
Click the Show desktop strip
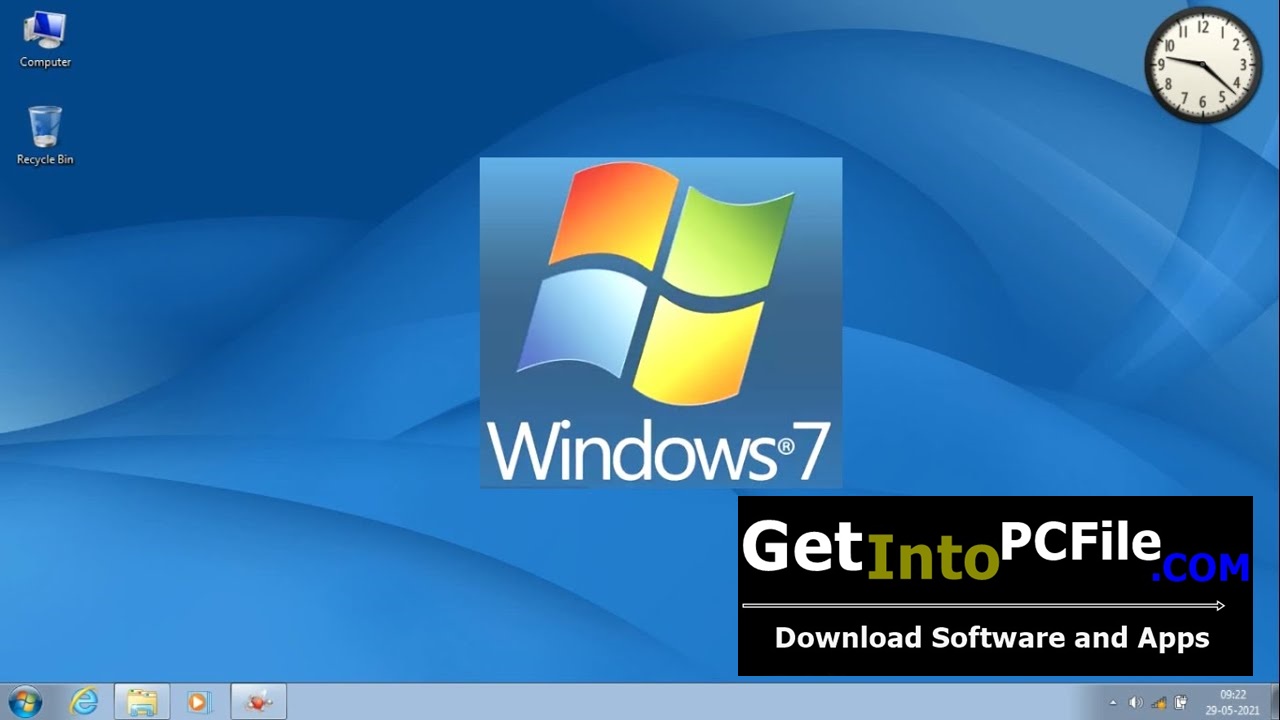click(x=1273, y=702)
